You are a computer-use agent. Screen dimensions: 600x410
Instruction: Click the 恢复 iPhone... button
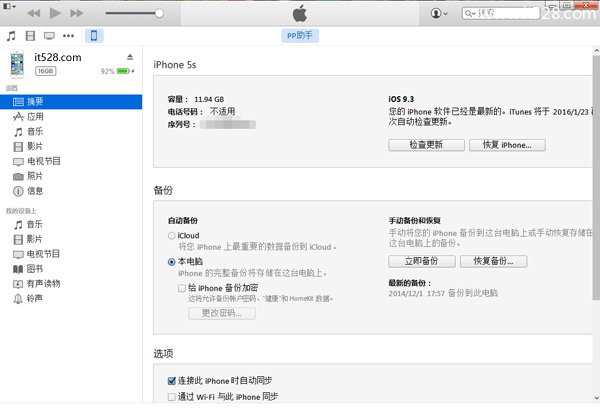pos(507,145)
